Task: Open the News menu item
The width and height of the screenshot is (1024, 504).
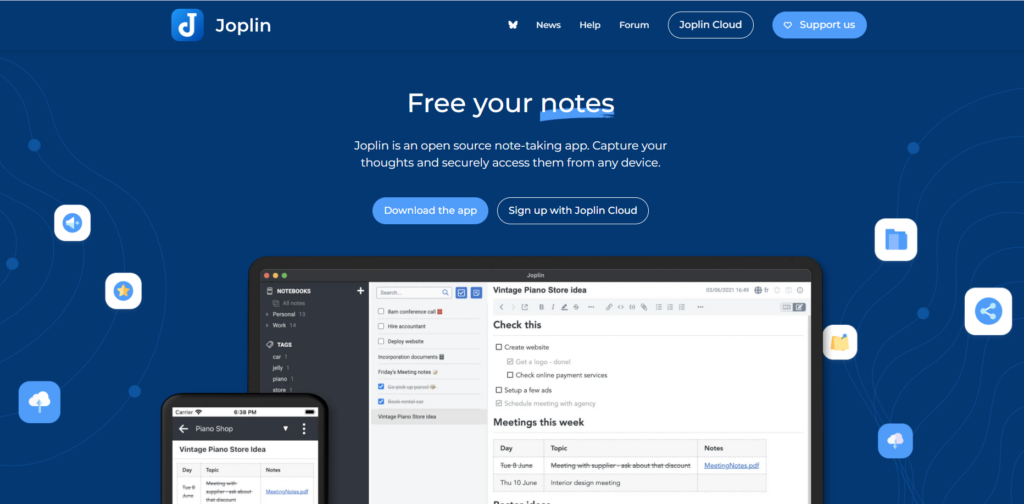Action: tap(548, 25)
